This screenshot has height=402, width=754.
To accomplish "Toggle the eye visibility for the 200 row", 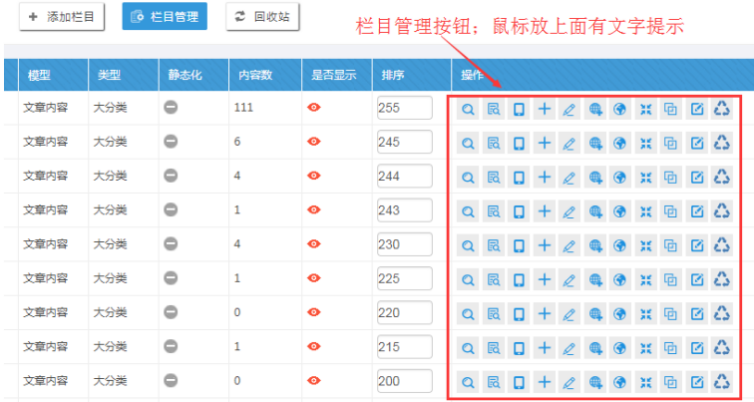I will point(313,380).
